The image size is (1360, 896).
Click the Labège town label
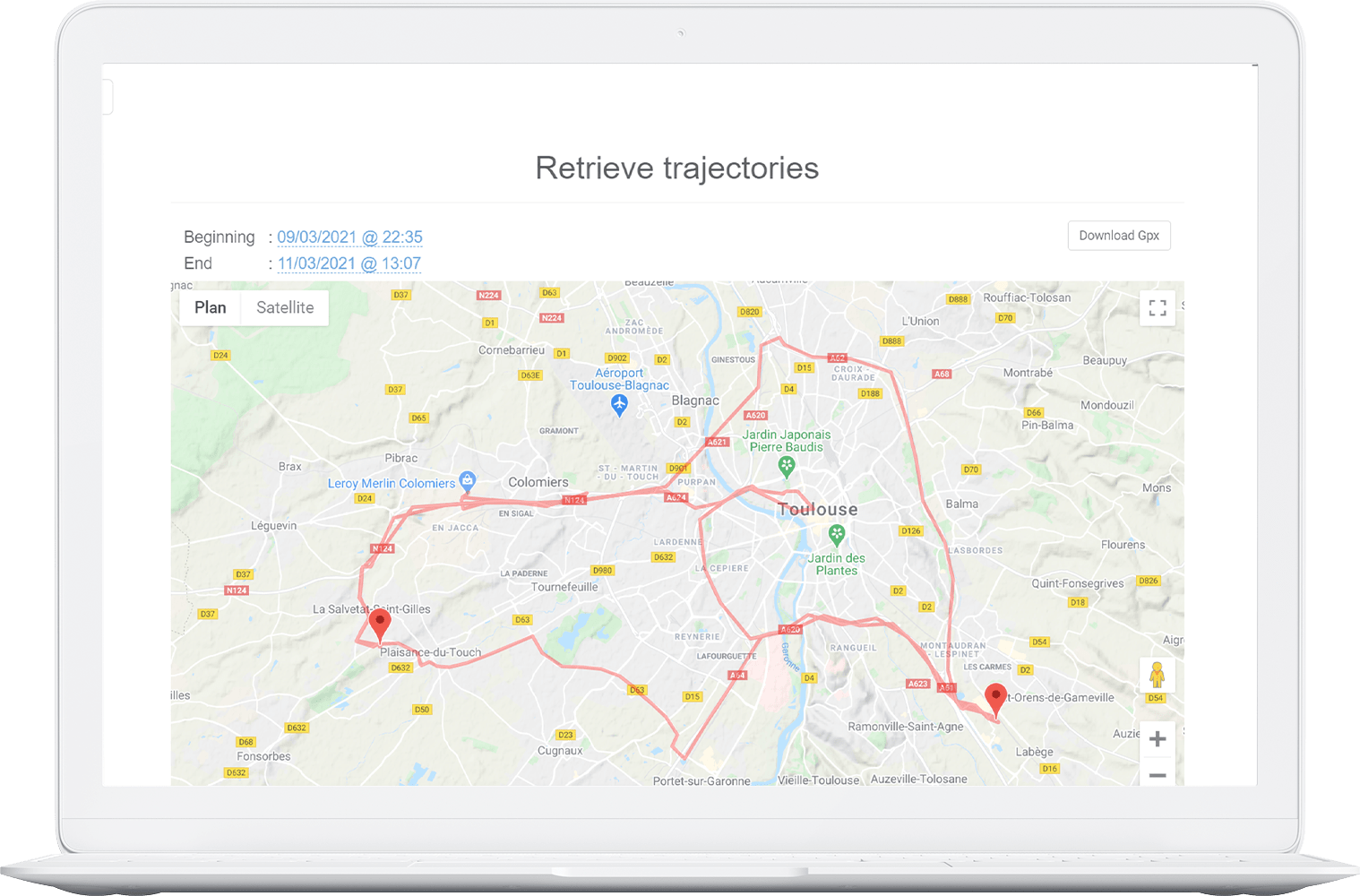pyautogui.click(x=1035, y=752)
